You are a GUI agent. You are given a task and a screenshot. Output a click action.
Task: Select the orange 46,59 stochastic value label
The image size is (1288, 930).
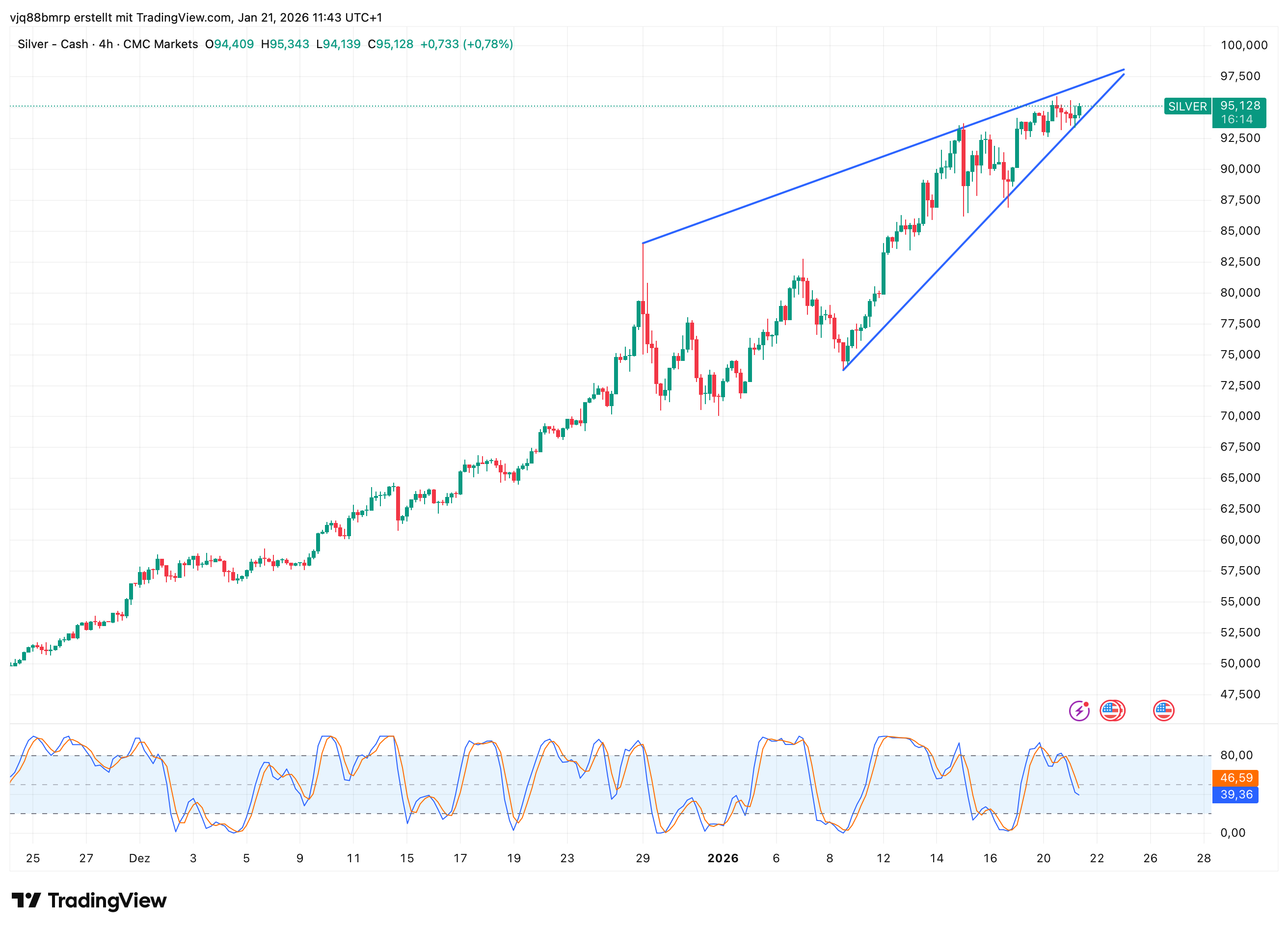1236,778
